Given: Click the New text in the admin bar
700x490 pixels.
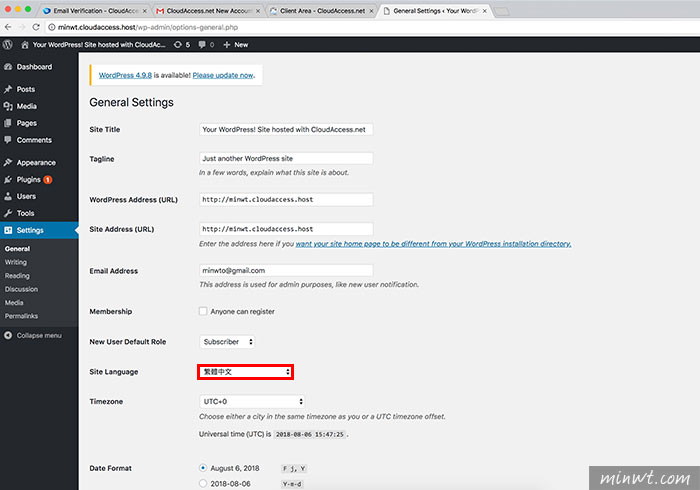Looking at the screenshot, I should (x=241, y=45).
